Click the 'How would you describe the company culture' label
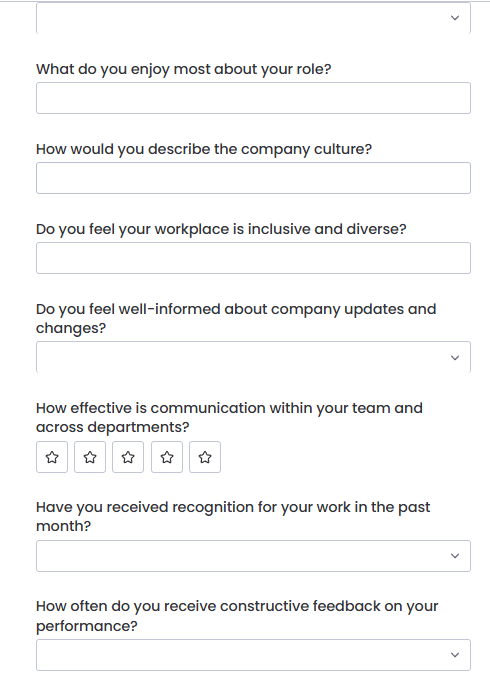490x695 pixels. 204,149
